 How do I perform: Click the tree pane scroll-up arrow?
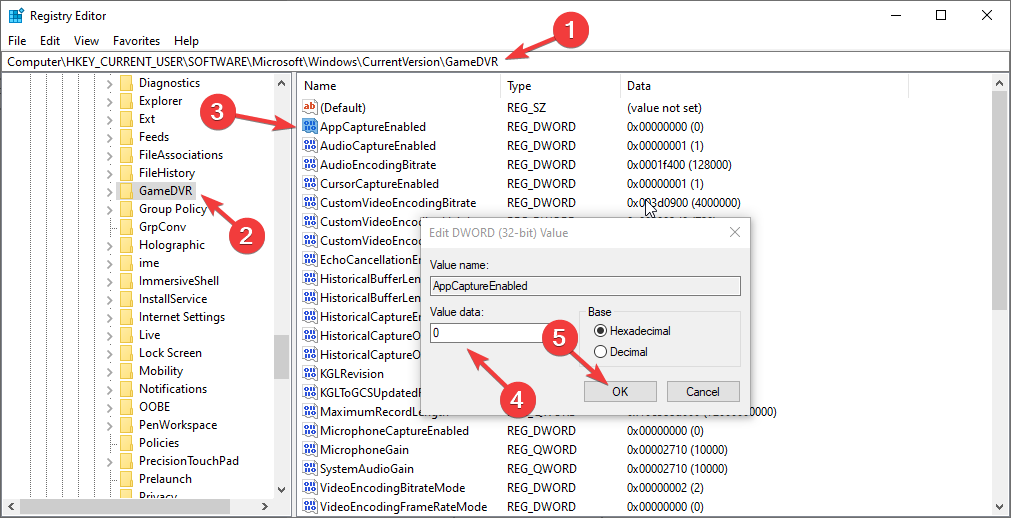click(282, 83)
